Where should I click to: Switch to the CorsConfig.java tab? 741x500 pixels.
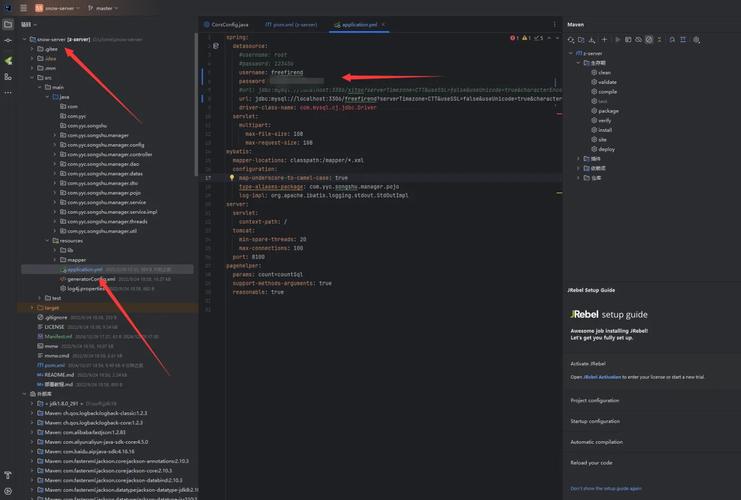(229, 24)
